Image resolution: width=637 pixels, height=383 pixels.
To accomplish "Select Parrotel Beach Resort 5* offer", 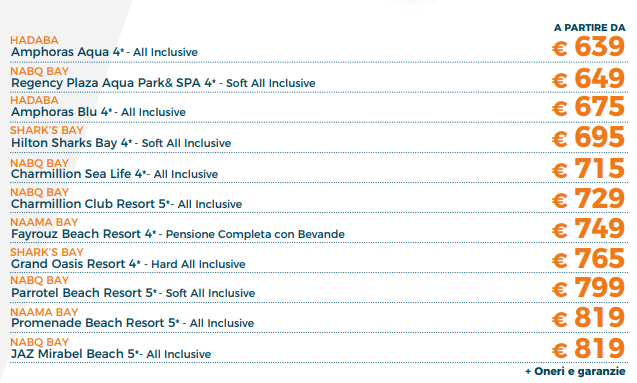I will click(x=133, y=293).
